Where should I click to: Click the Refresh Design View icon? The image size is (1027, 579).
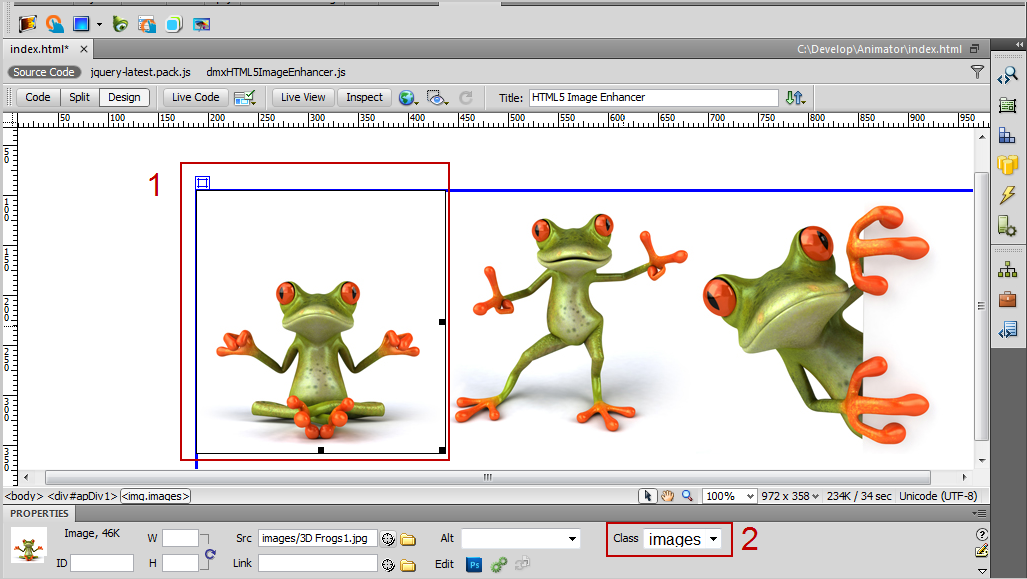point(466,98)
